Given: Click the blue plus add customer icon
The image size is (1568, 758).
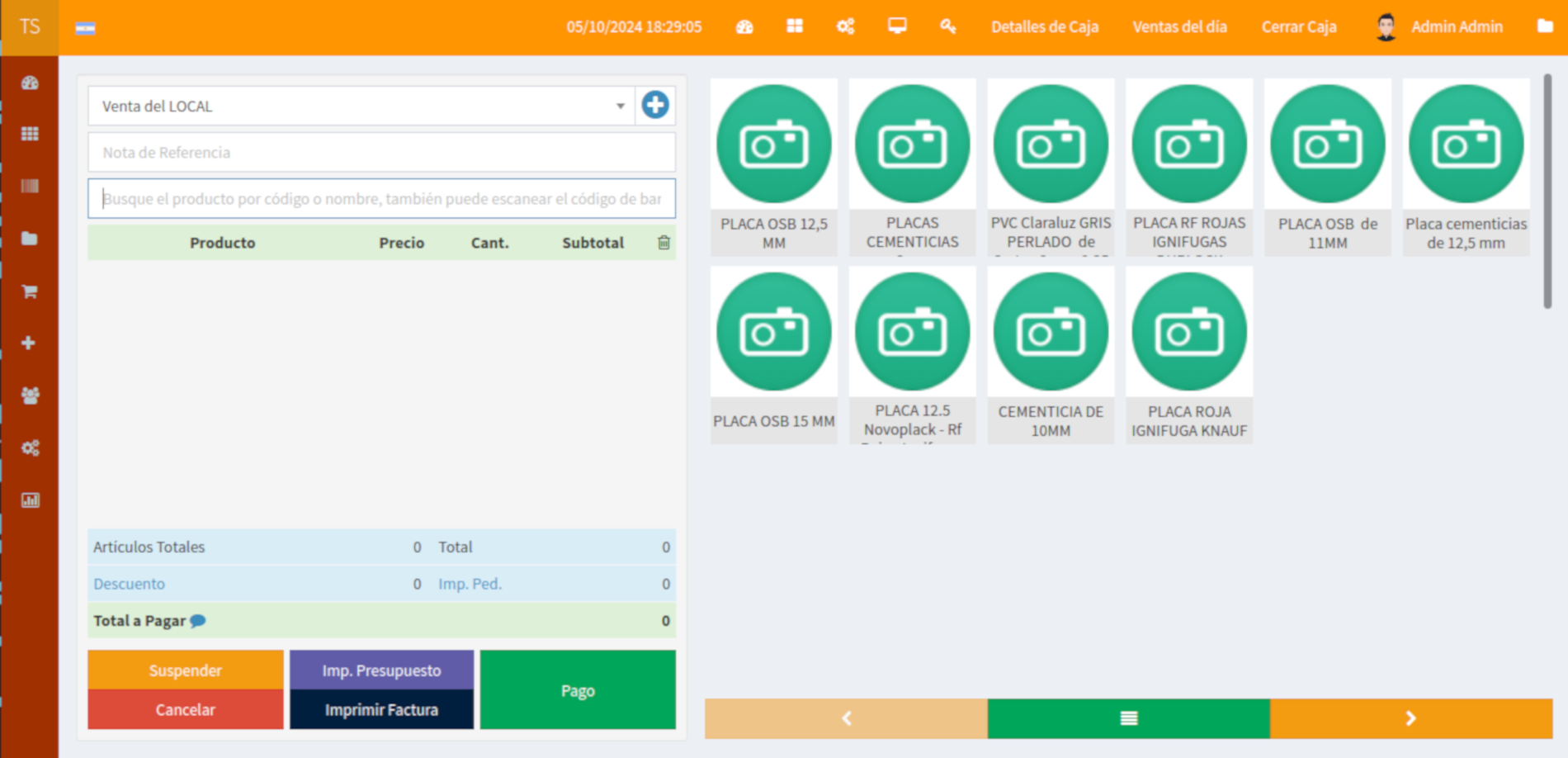Looking at the screenshot, I should tap(655, 106).
